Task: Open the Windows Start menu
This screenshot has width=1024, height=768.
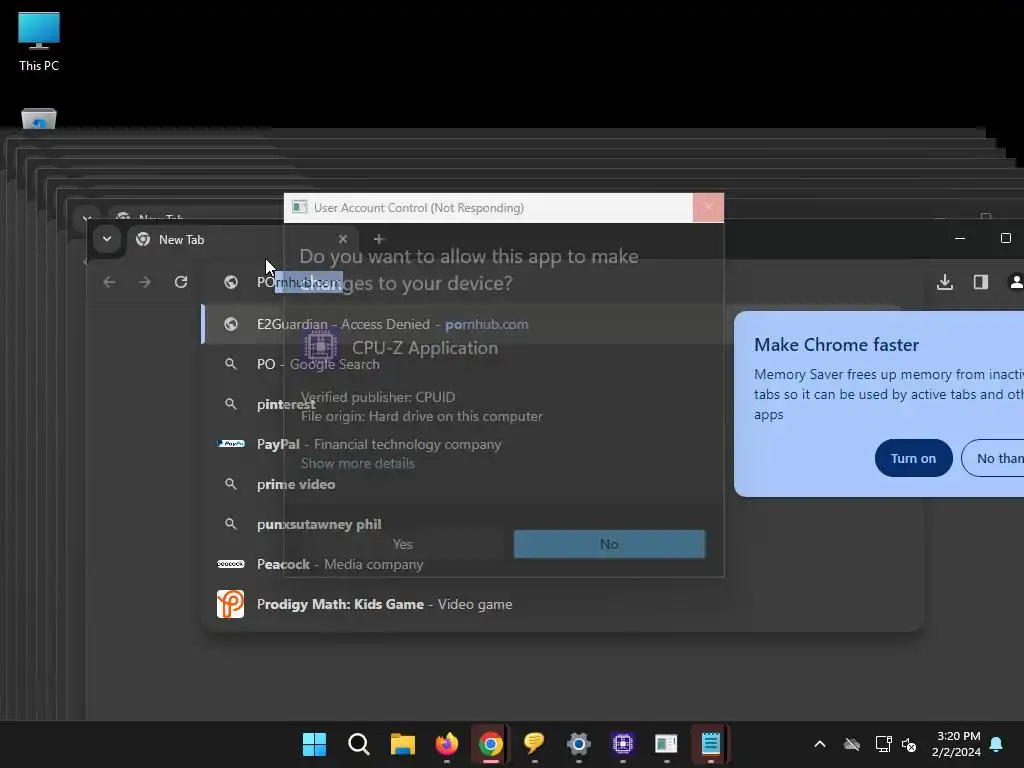Action: click(x=314, y=744)
